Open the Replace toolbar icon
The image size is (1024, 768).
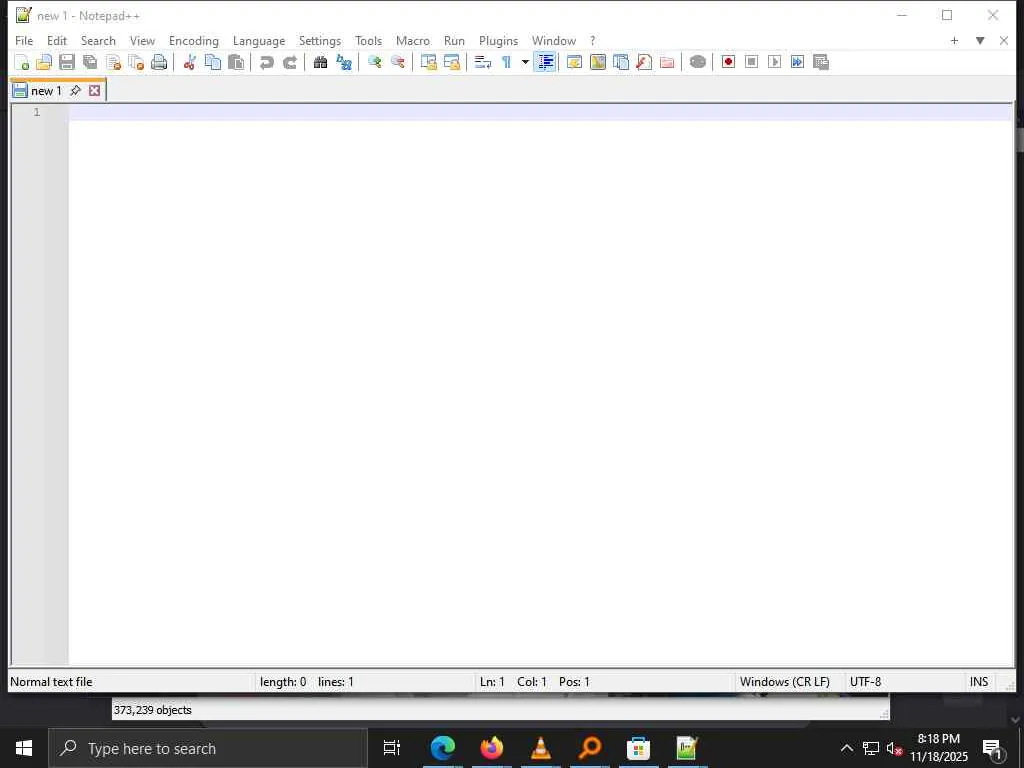(344, 62)
